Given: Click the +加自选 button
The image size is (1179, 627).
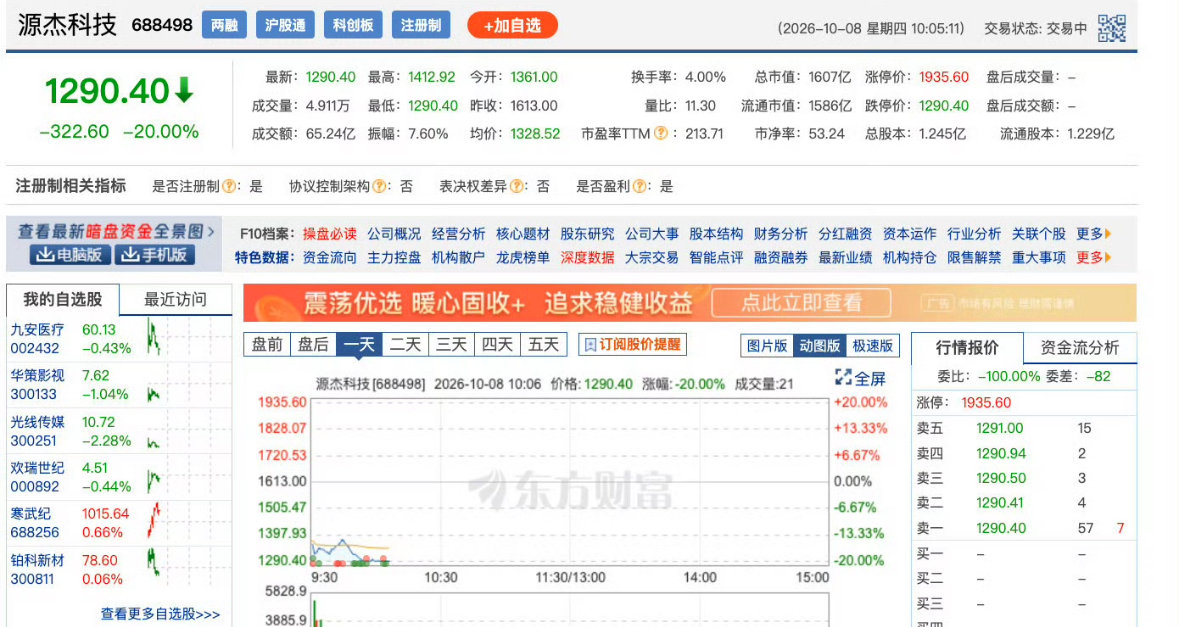Looking at the screenshot, I should click(x=512, y=26).
